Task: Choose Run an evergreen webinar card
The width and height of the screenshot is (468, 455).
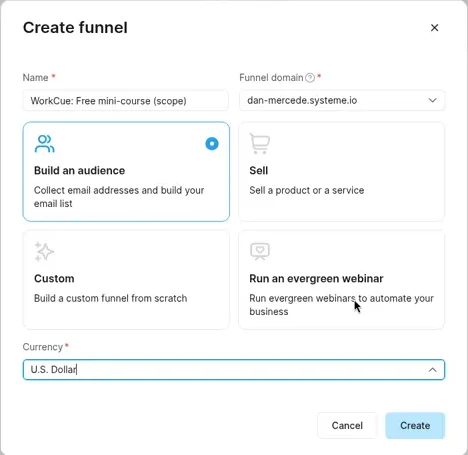Action: coord(342,279)
